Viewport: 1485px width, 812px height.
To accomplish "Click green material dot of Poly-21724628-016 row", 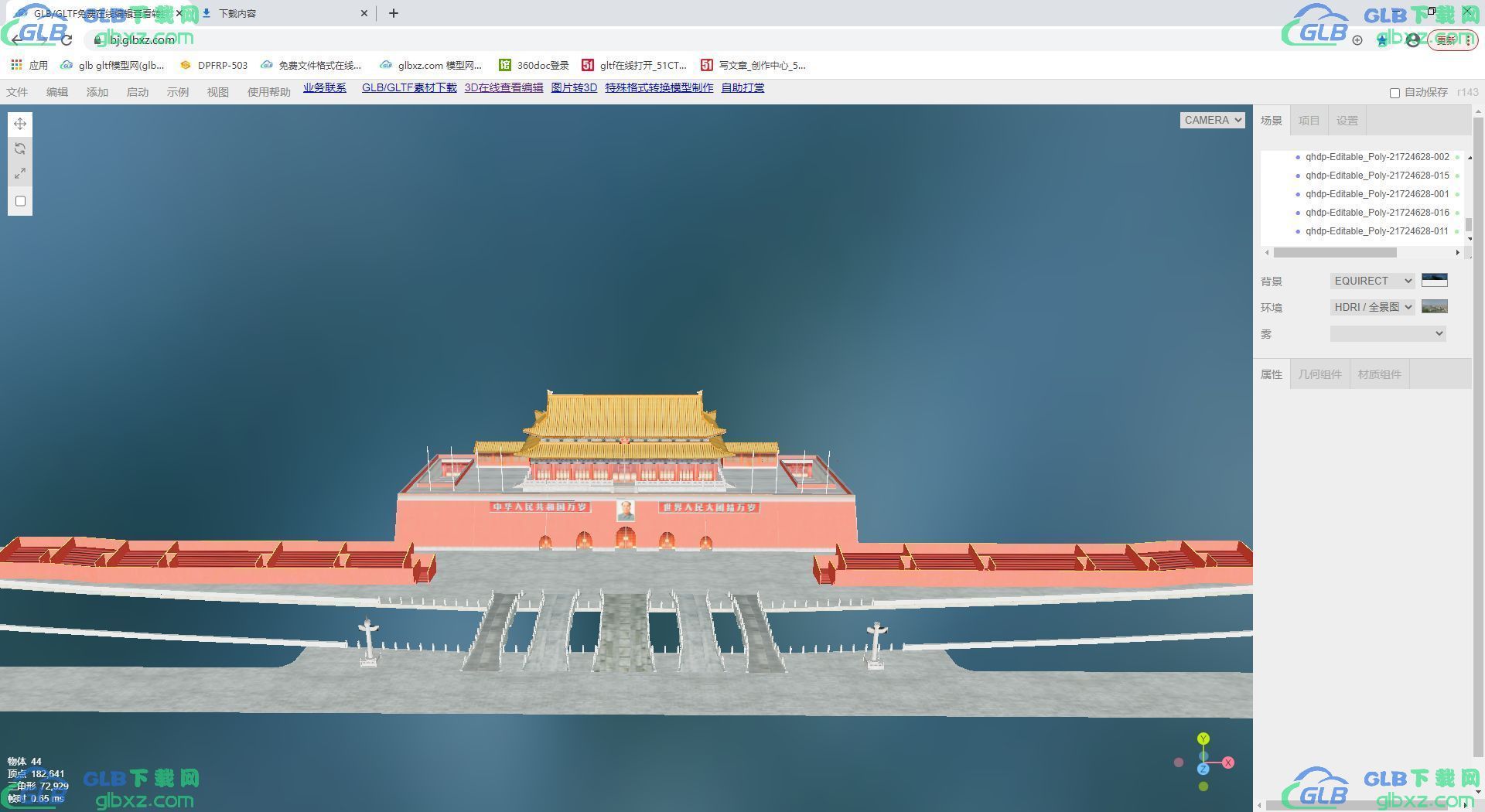I will [x=1457, y=213].
